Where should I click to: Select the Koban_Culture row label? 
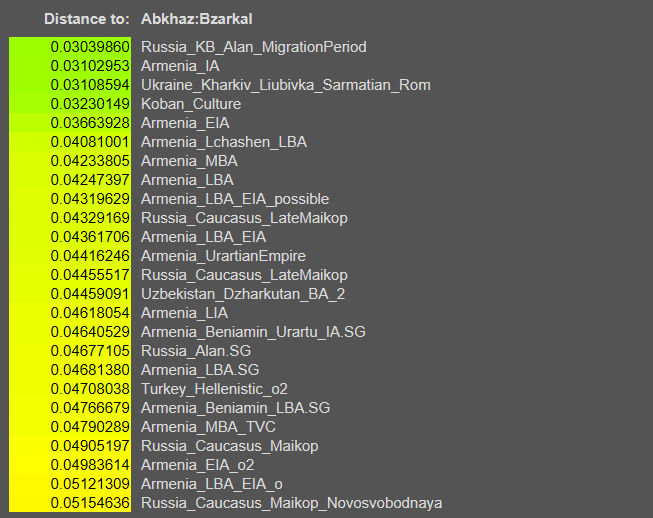pyautogui.click(x=190, y=104)
